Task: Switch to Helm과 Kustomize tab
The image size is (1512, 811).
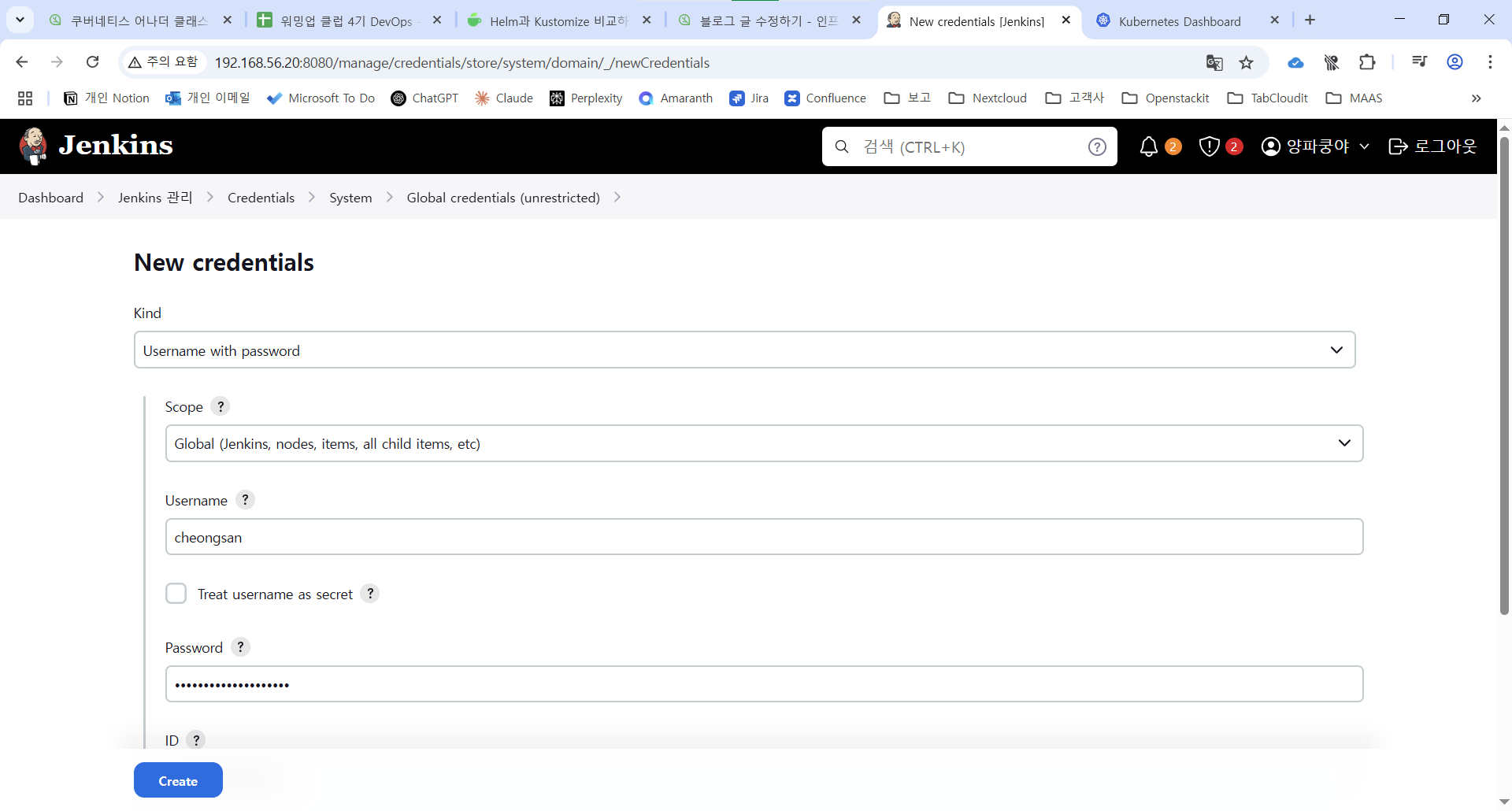Action: coord(558,21)
